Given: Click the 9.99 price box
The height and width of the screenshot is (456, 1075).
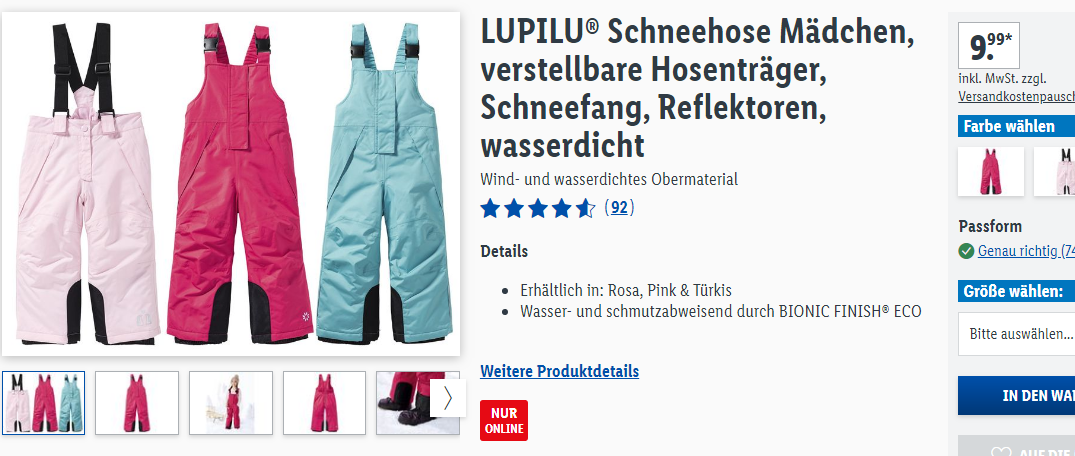Looking at the screenshot, I should pos(989,46).
